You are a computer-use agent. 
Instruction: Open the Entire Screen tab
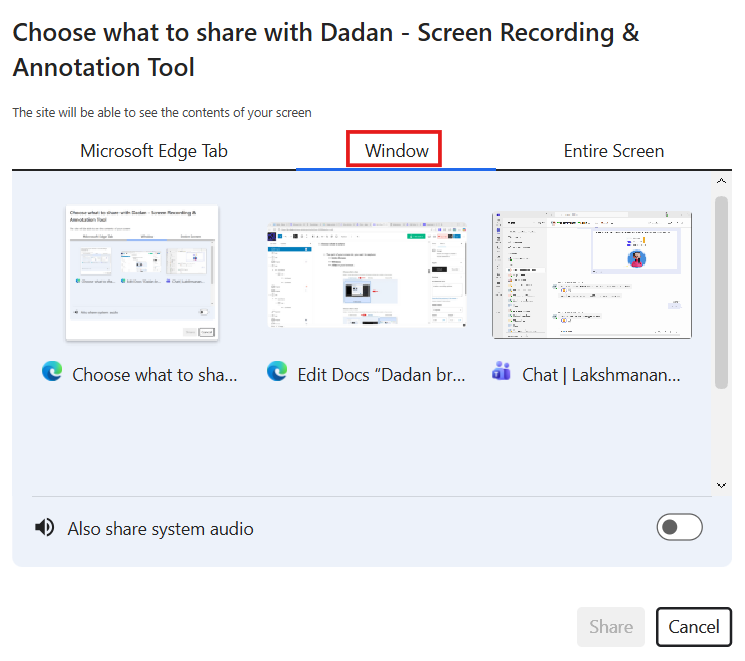[x=613, y=151]
